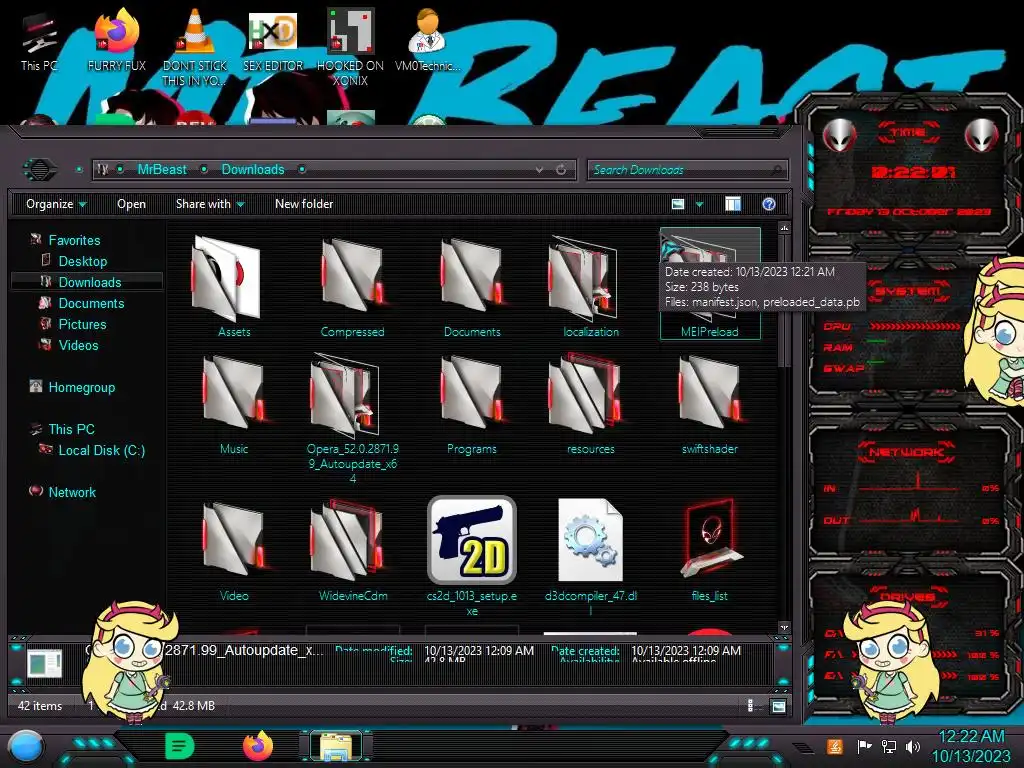Image resolution: width=1024 pixels, height=768 pixels.
Task: Open the Organize dropdown menu
Action: (56, 204)
